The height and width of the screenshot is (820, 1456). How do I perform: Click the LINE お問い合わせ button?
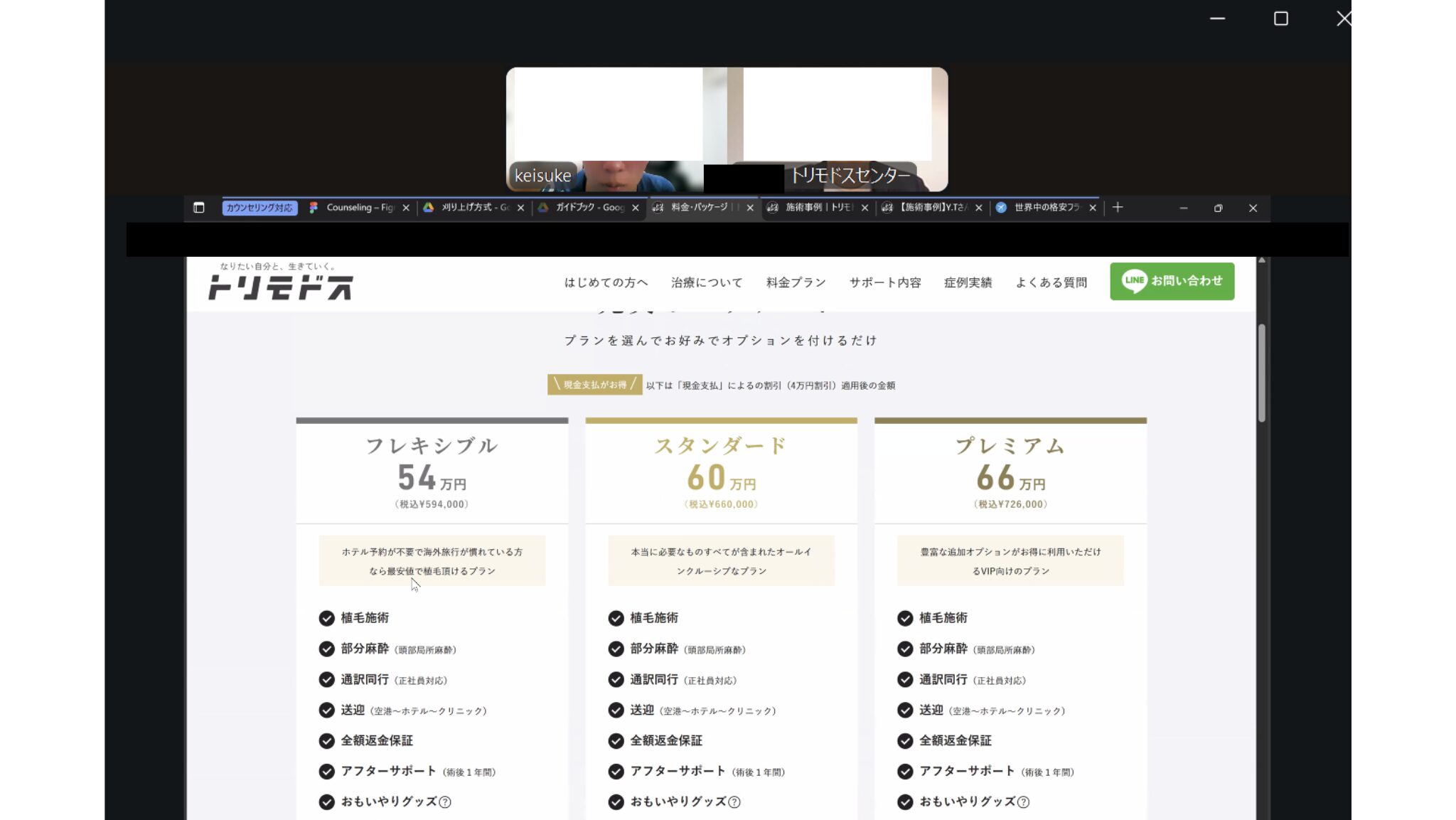tap(1172, 281)
